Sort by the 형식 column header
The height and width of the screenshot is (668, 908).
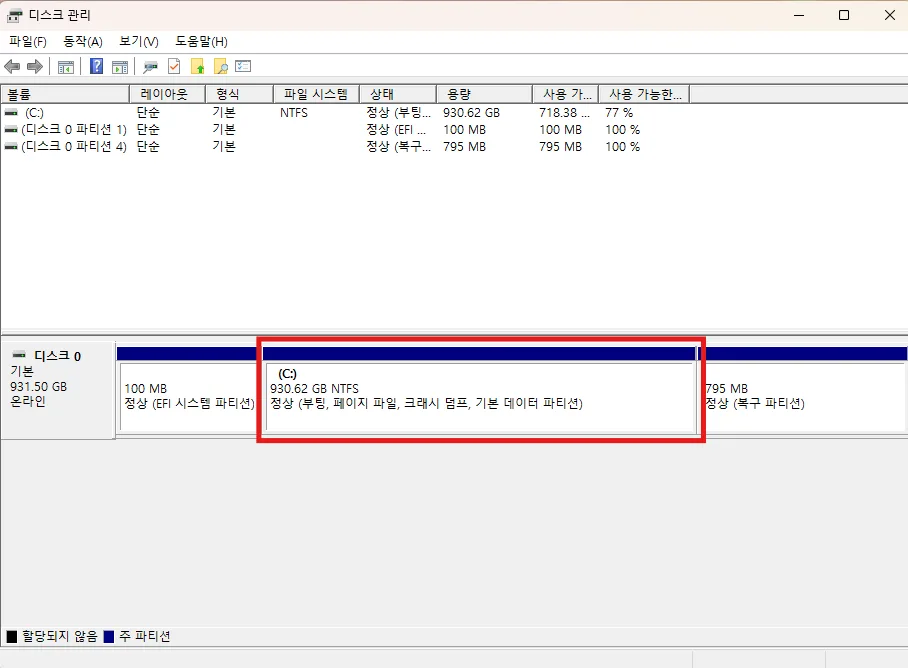coord(239,94)
